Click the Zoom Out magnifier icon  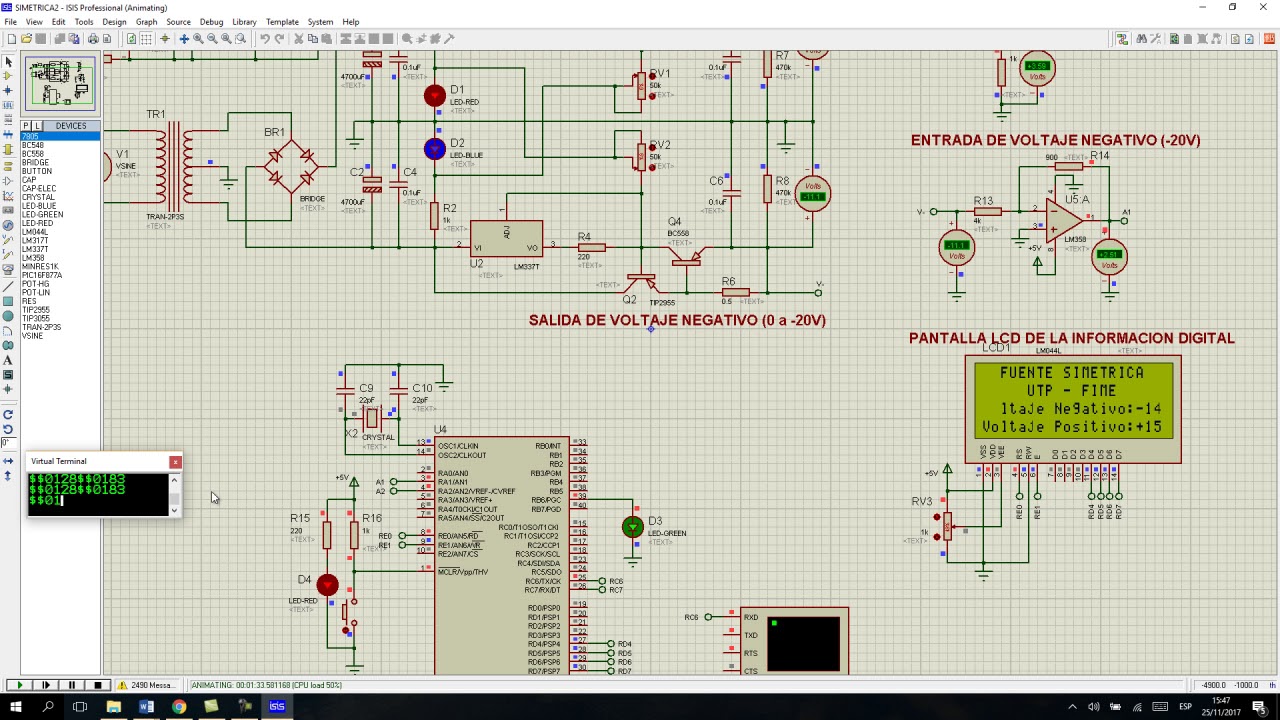pyautogui.click(x=212, y=39)
